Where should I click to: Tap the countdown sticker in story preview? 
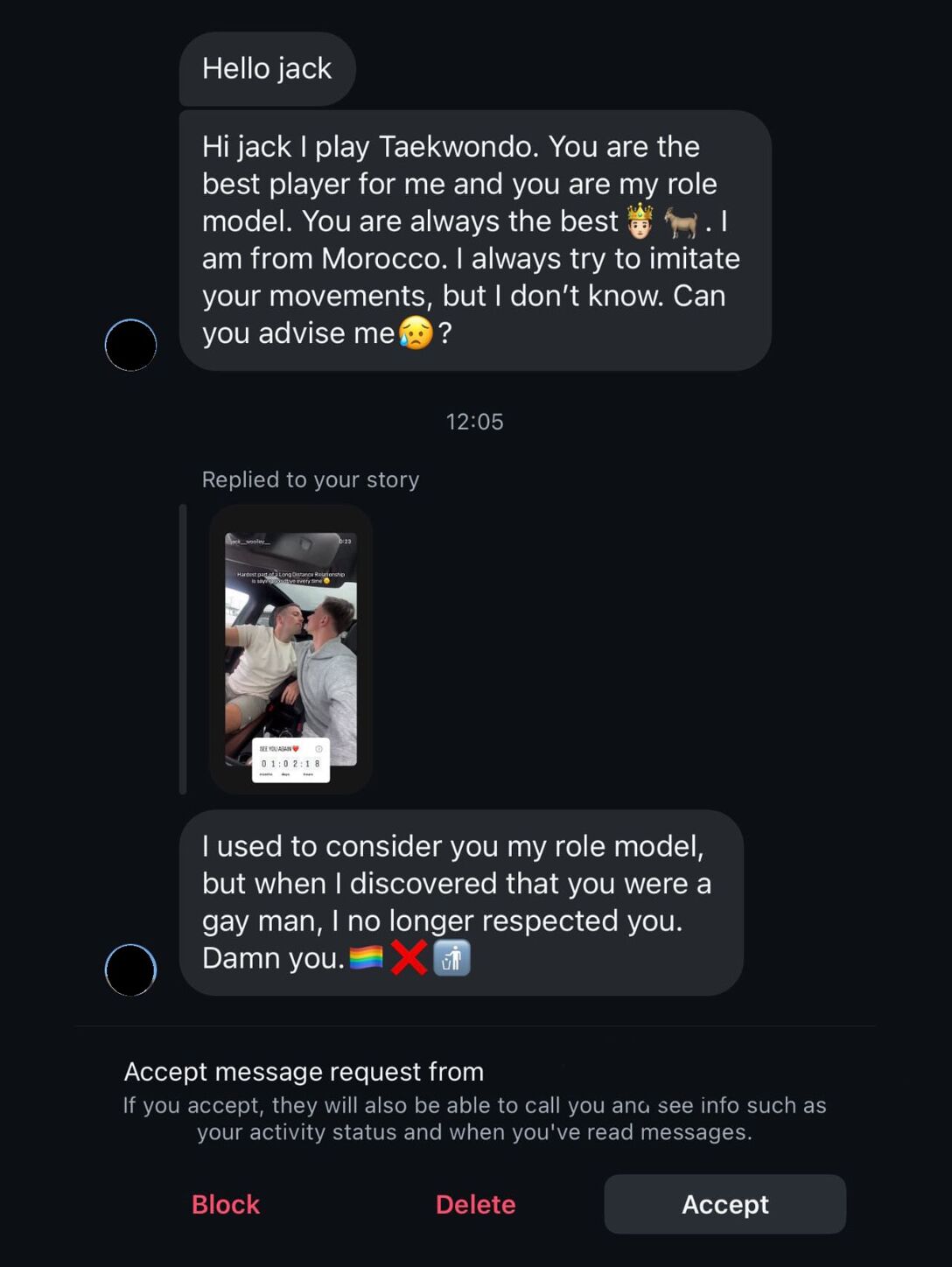pos(290,759)
